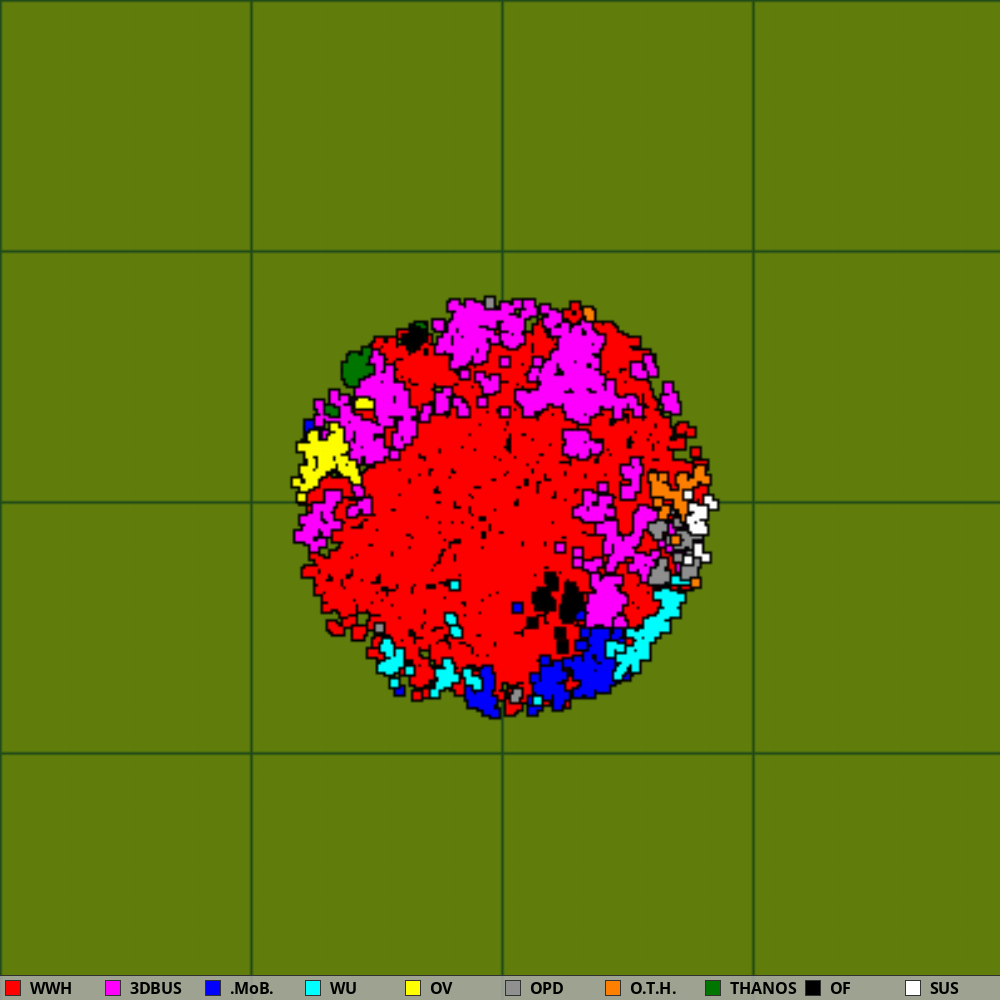Select the black OF legend swatch
Image resolution: width=1000 pixels, height=1000 pixels.
pos(813,988)
